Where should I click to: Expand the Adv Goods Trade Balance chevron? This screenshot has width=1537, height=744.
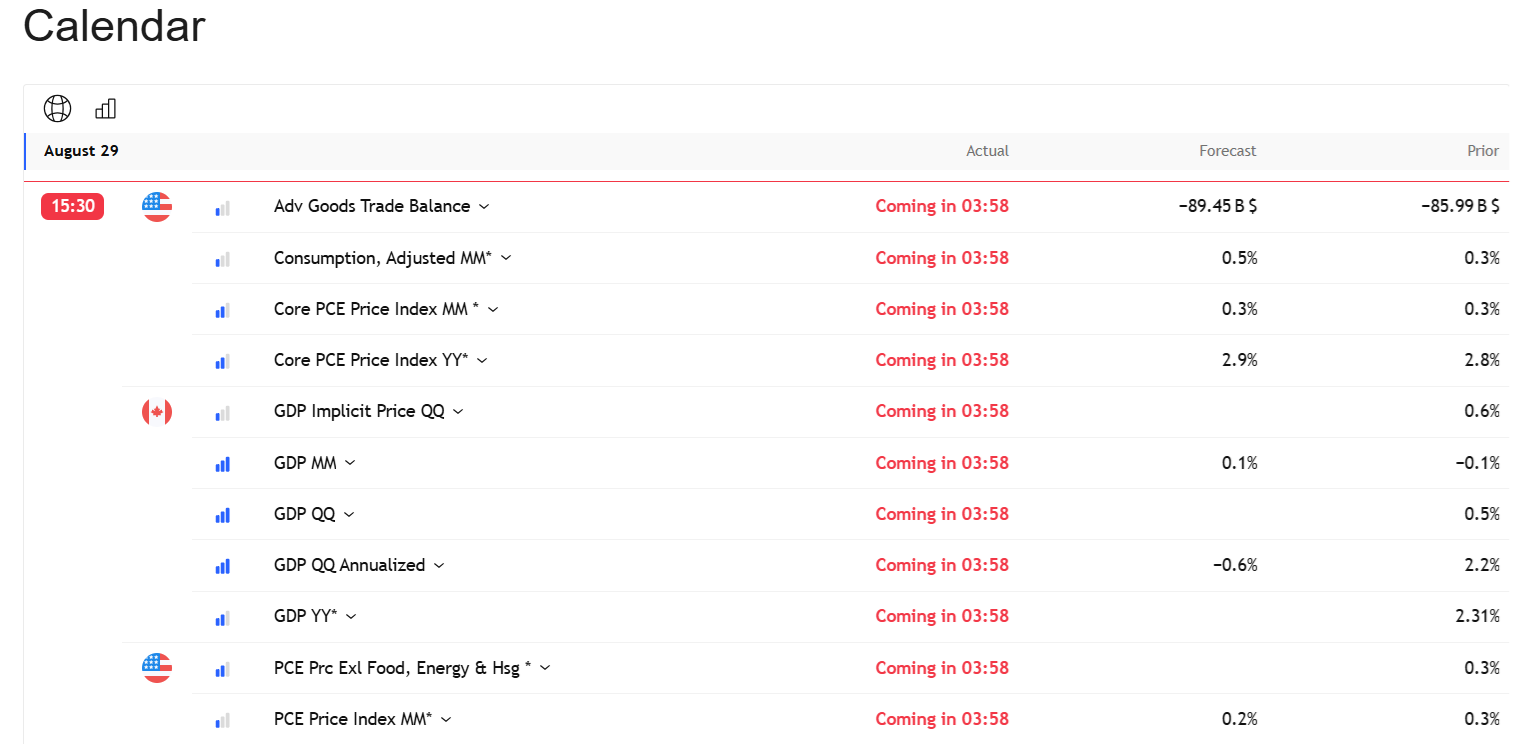coord(485,207)
